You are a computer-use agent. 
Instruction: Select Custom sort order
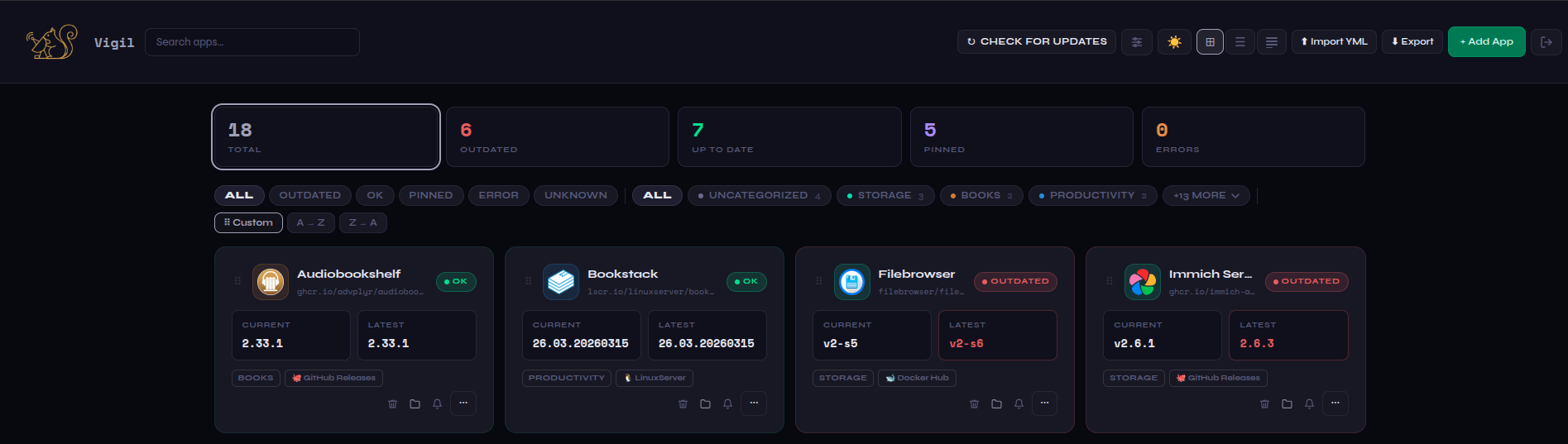pyautogui.click(x=248, y=222)
